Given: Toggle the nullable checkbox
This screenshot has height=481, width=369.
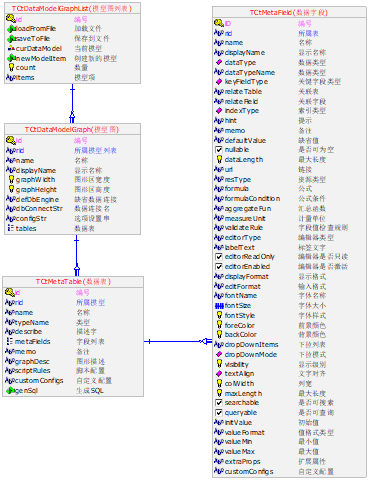Looking at the screenshot, I should point(219,150).
